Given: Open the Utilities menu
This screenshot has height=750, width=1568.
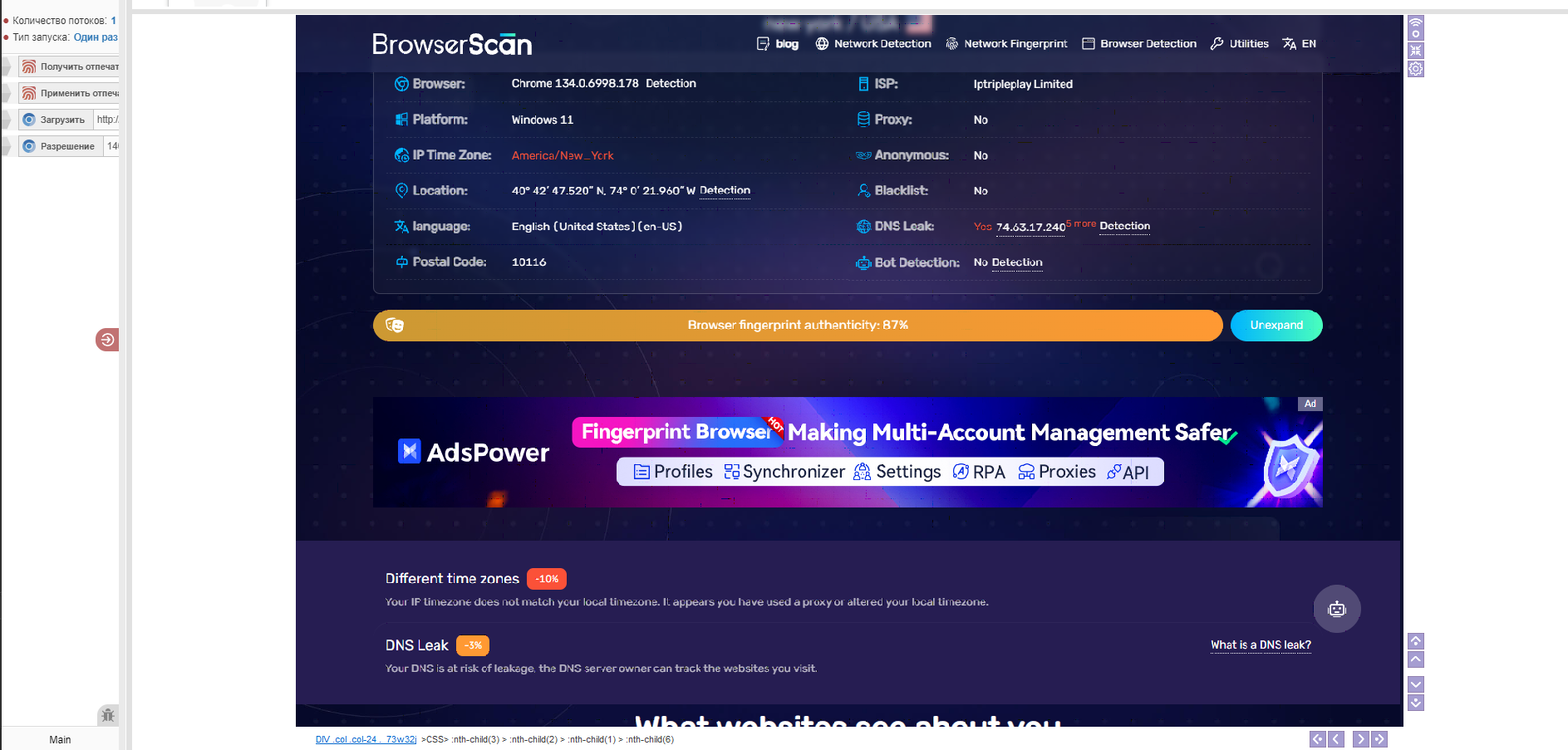Looking at the screenshot, I should pos(1240,44).
